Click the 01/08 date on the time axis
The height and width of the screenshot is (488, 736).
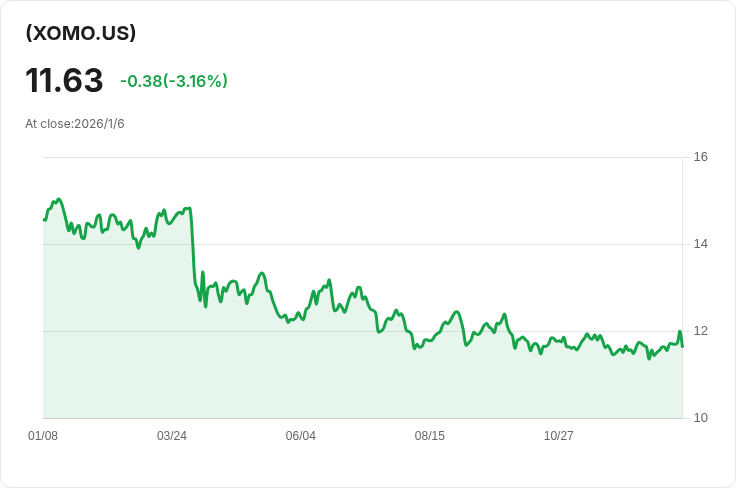(x=43, y=436)
